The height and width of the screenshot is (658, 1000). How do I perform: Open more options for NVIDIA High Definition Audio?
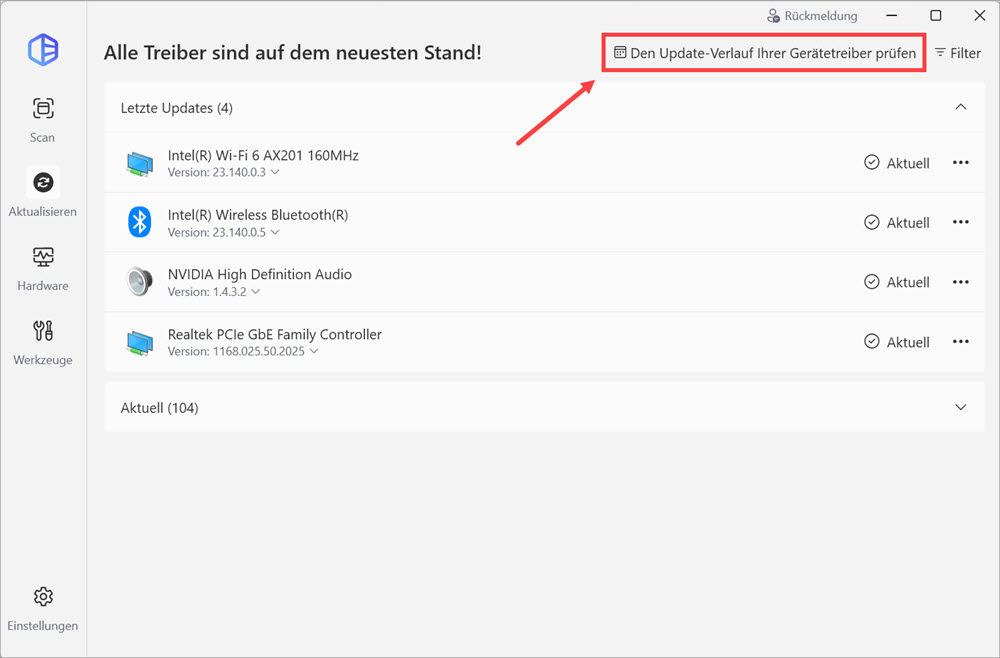coord(960,282)
